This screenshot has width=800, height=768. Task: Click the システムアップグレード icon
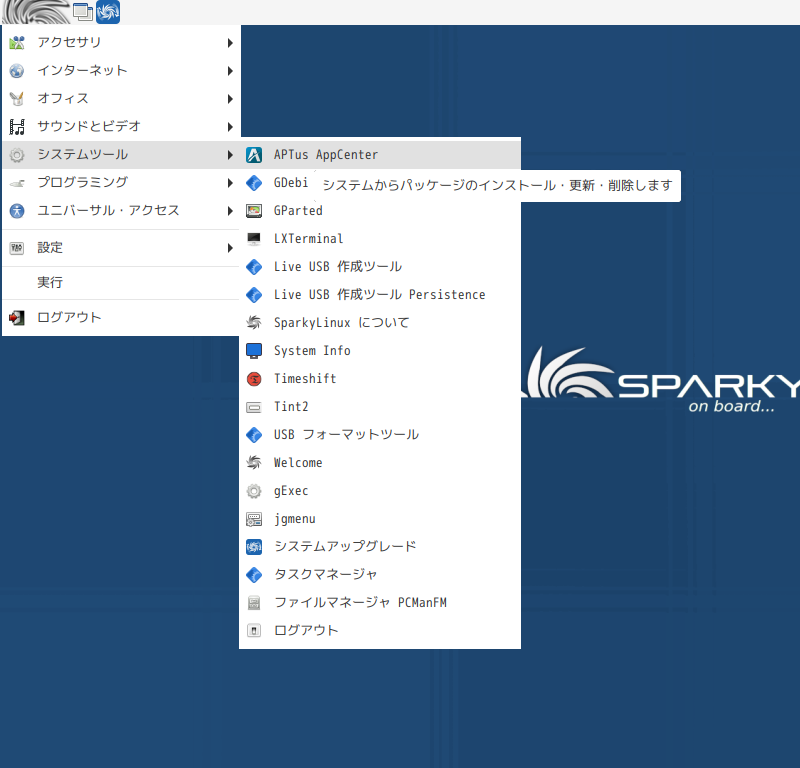click(254, 547)
